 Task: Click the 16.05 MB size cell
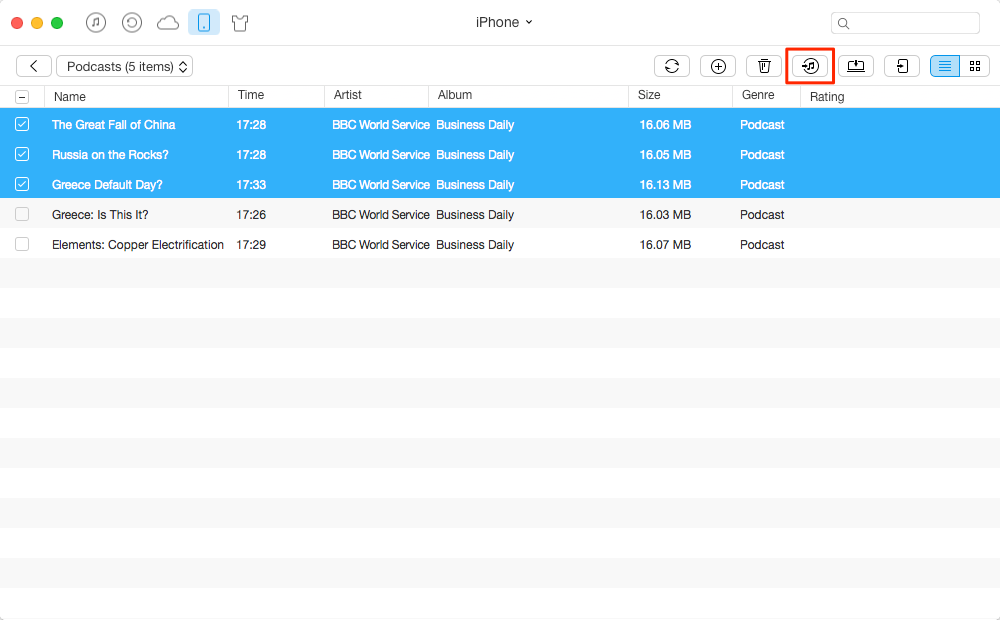click(665, 155)
